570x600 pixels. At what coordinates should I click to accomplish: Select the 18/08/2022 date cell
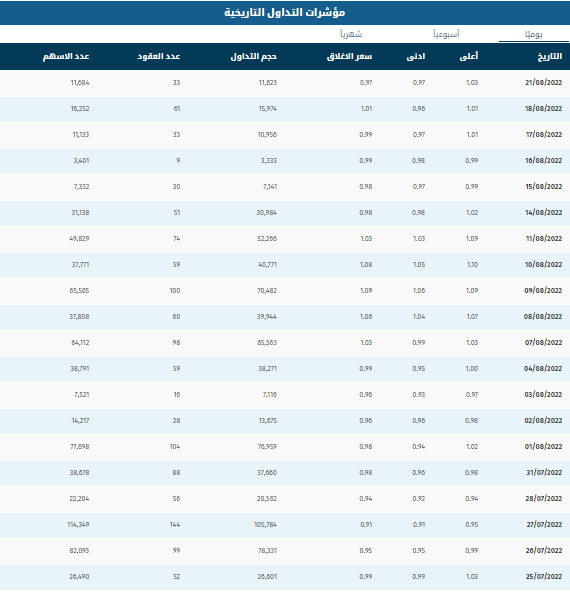pos(543,109)
